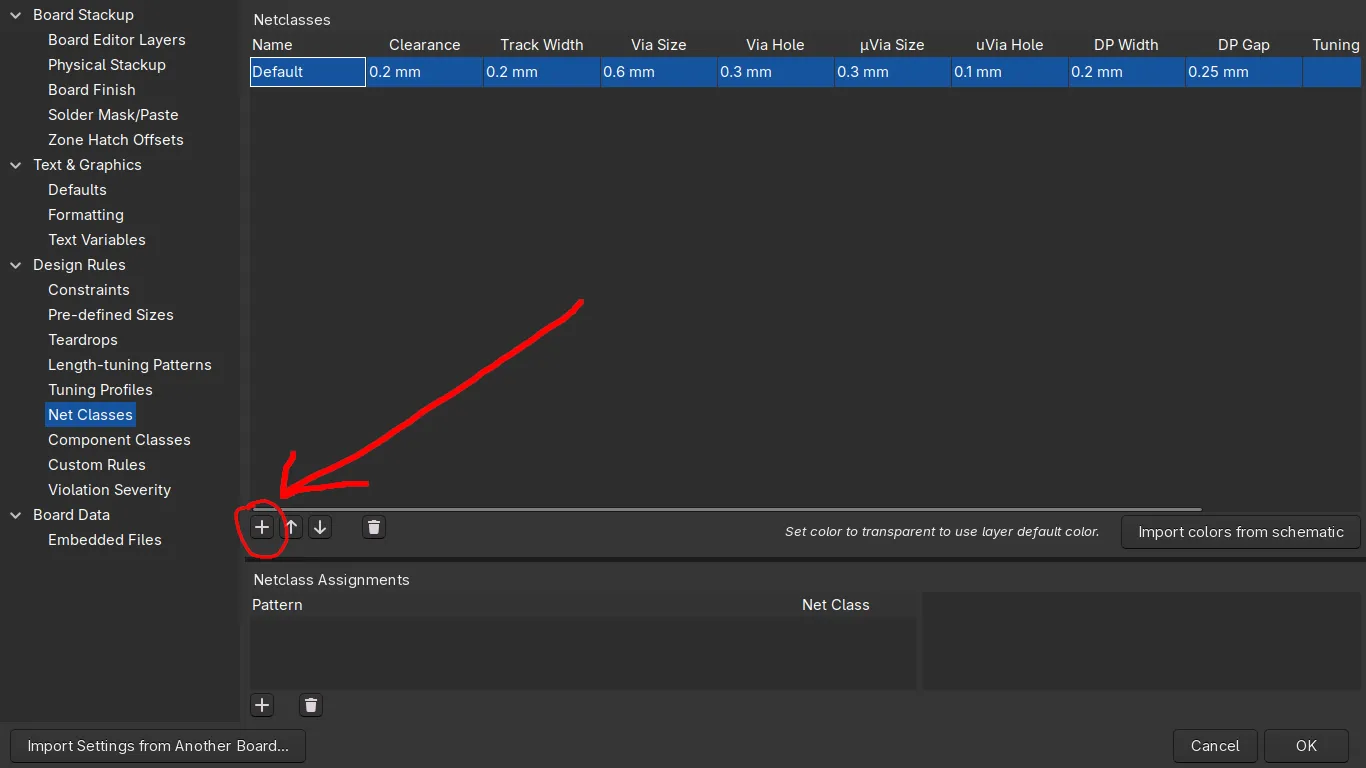Image resolution: width=1366 pixels, height=768 pixels.
Task: Collapse the Design Rules section
Action: [15, 265]
